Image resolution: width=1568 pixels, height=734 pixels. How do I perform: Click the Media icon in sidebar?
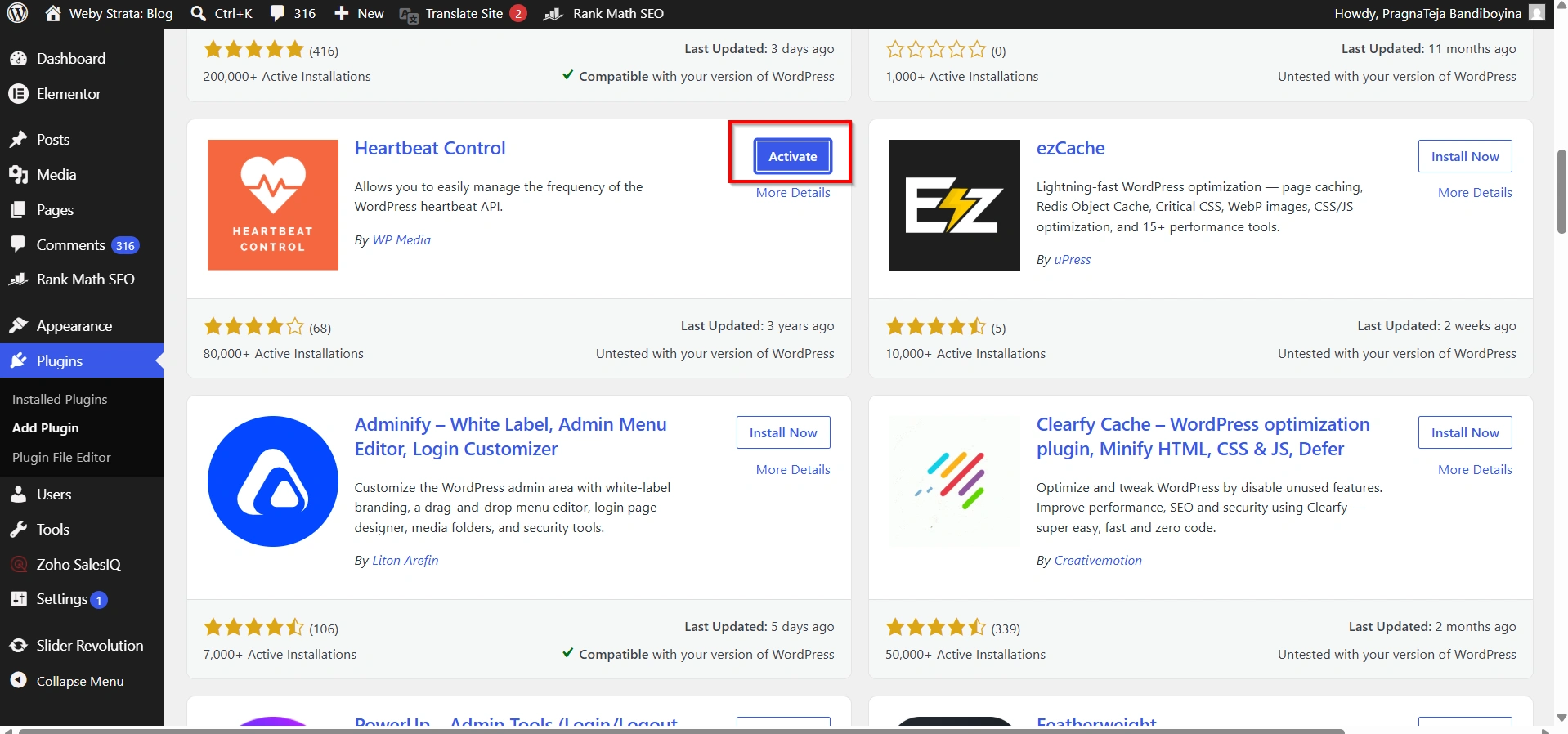tap(18, 174)
